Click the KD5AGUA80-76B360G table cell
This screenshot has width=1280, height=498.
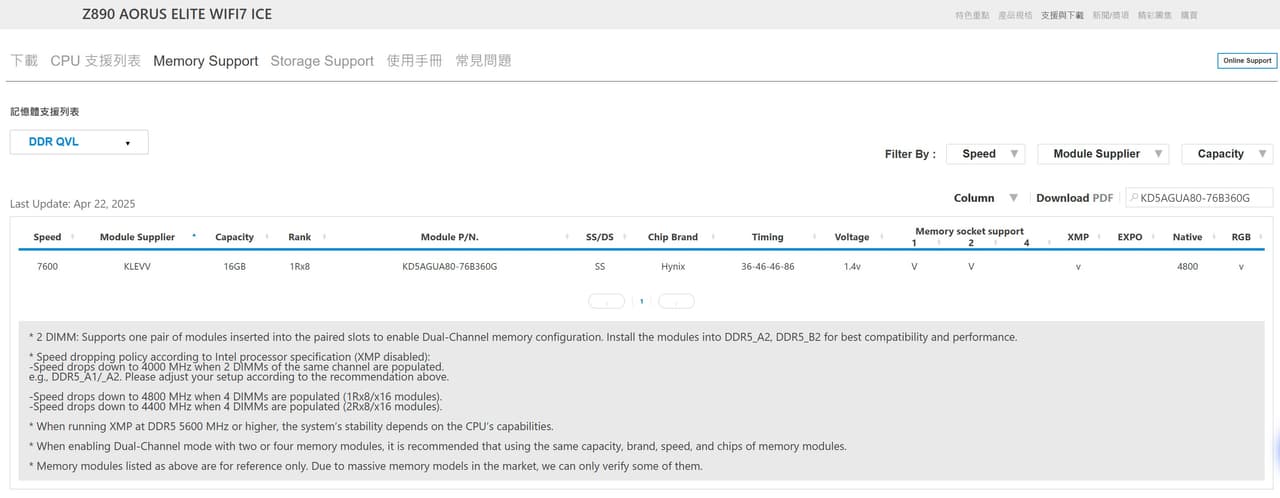pyautogui.click(x=449, y=267)
